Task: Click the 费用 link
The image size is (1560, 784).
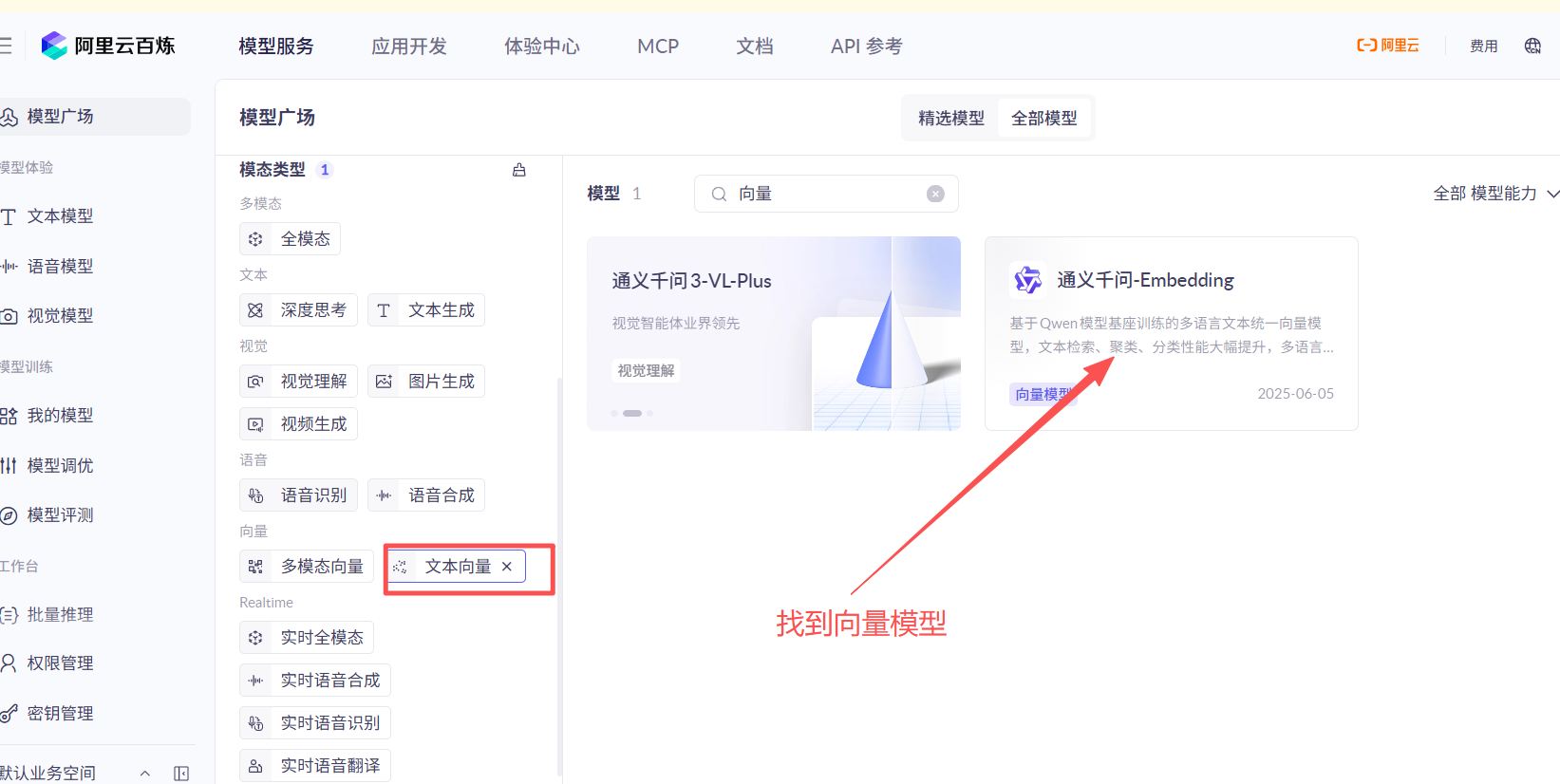Action: coord(1484,46)
